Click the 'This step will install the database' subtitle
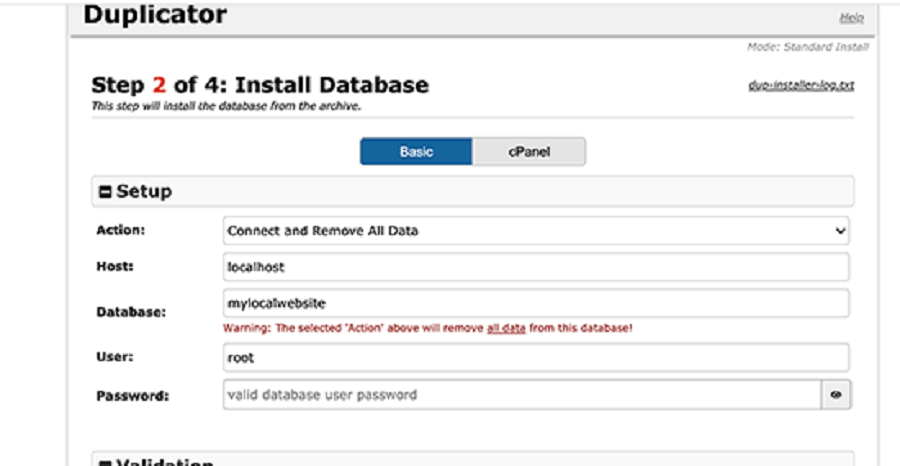This screenshot has width=900, height=466. [226, 107]
